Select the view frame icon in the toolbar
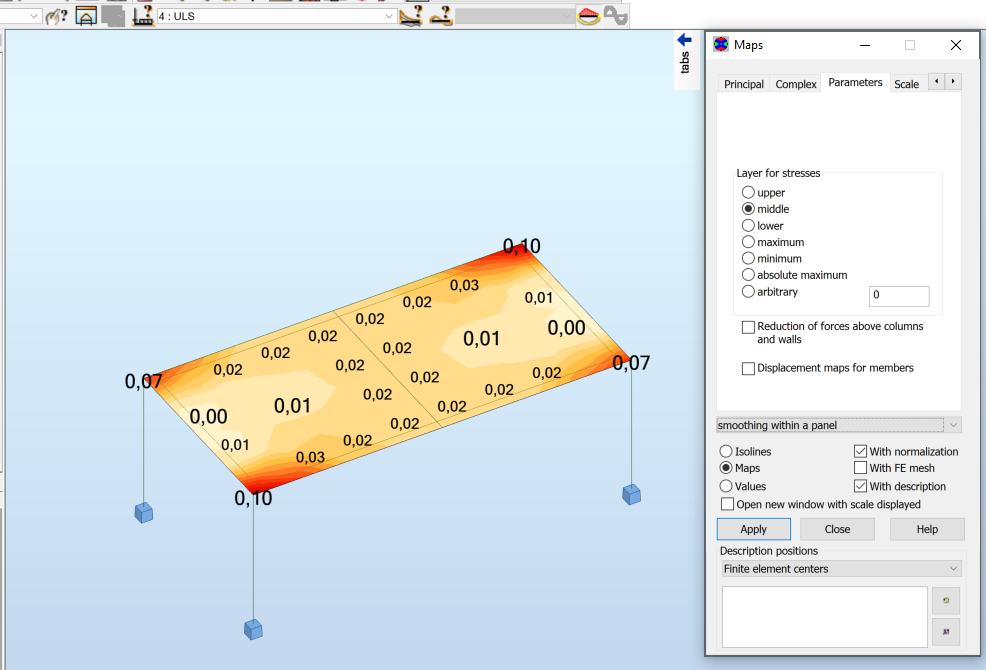 tap(84, 16)
